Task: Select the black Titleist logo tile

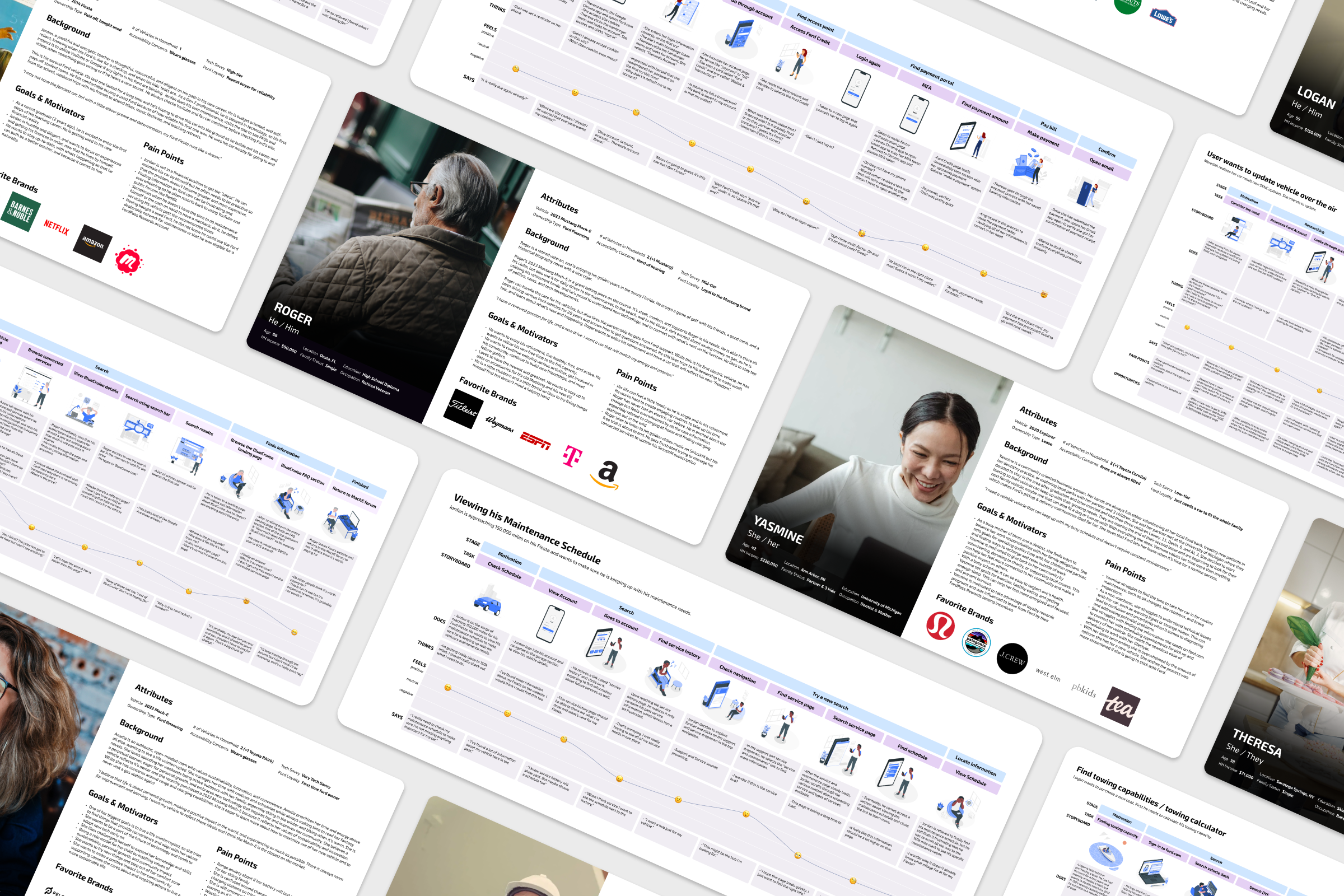Action: coord(463,409)
